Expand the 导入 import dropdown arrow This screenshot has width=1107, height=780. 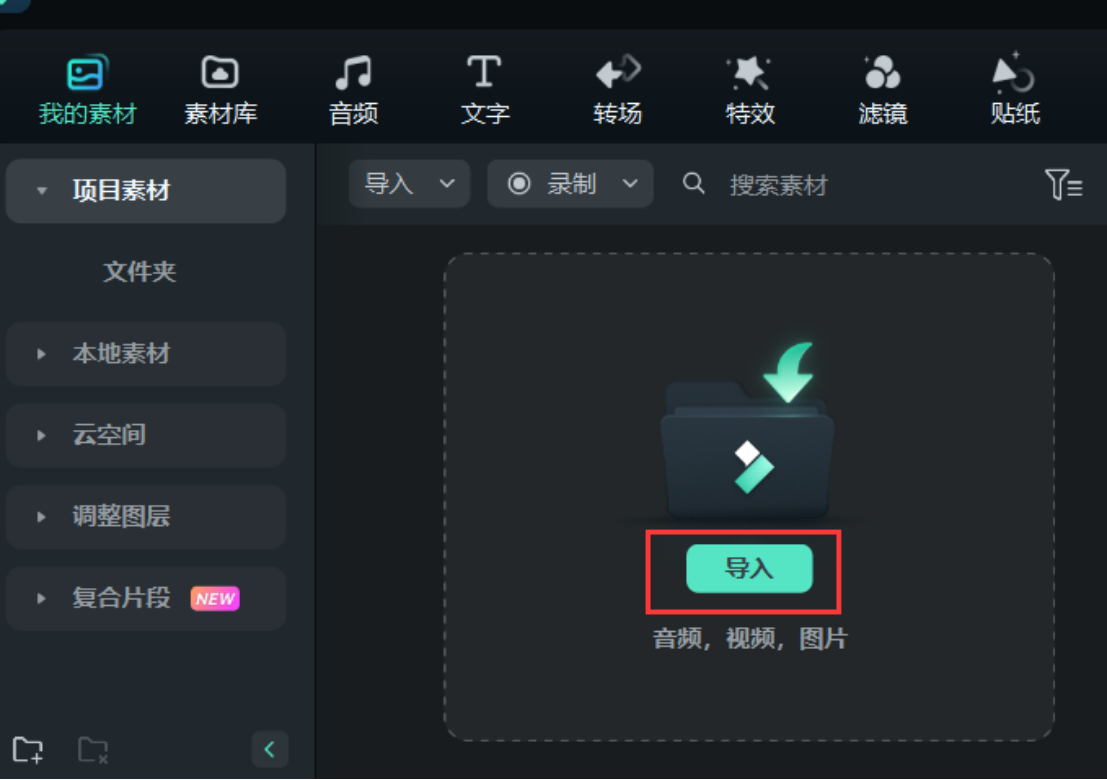[447, 184]
